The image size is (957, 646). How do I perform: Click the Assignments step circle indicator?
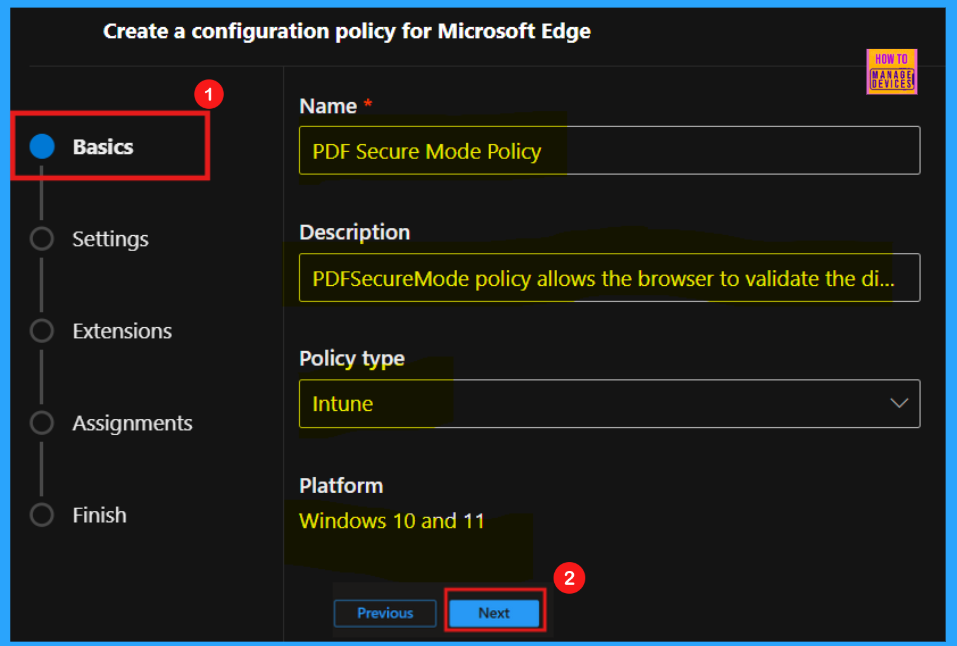click(x=42, y=423)
